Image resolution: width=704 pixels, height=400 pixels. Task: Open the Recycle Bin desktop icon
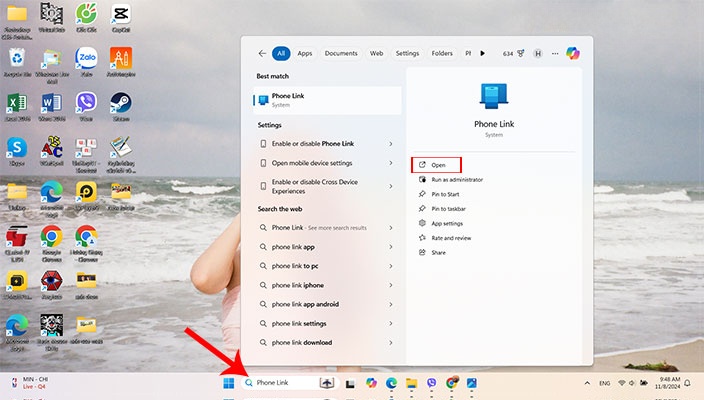point(17,63)
